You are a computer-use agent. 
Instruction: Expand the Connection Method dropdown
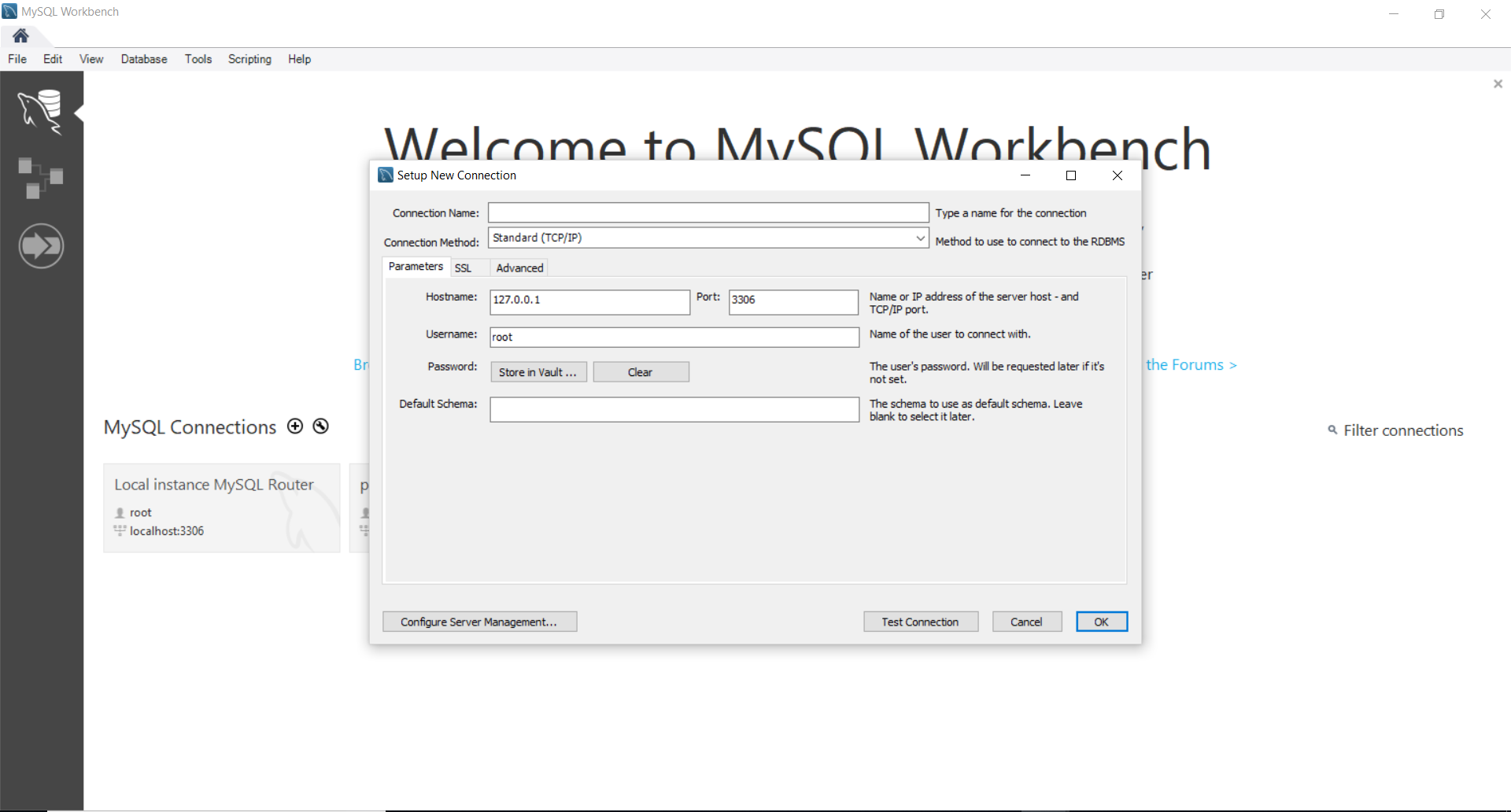pyautogui.click(x=921, y=238)
